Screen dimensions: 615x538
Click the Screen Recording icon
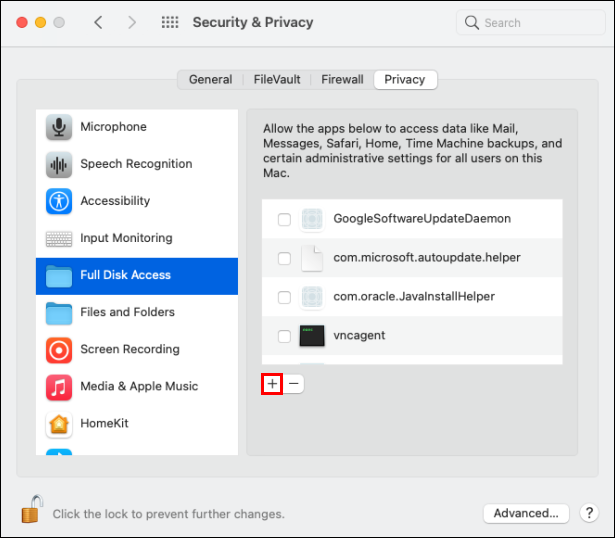60,349
